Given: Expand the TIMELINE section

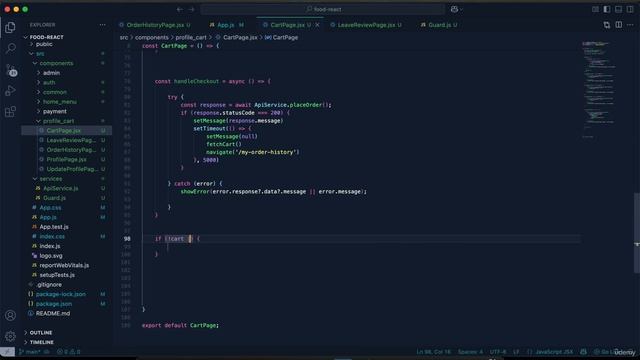Looking at the screenshot, I should [42, 342].
